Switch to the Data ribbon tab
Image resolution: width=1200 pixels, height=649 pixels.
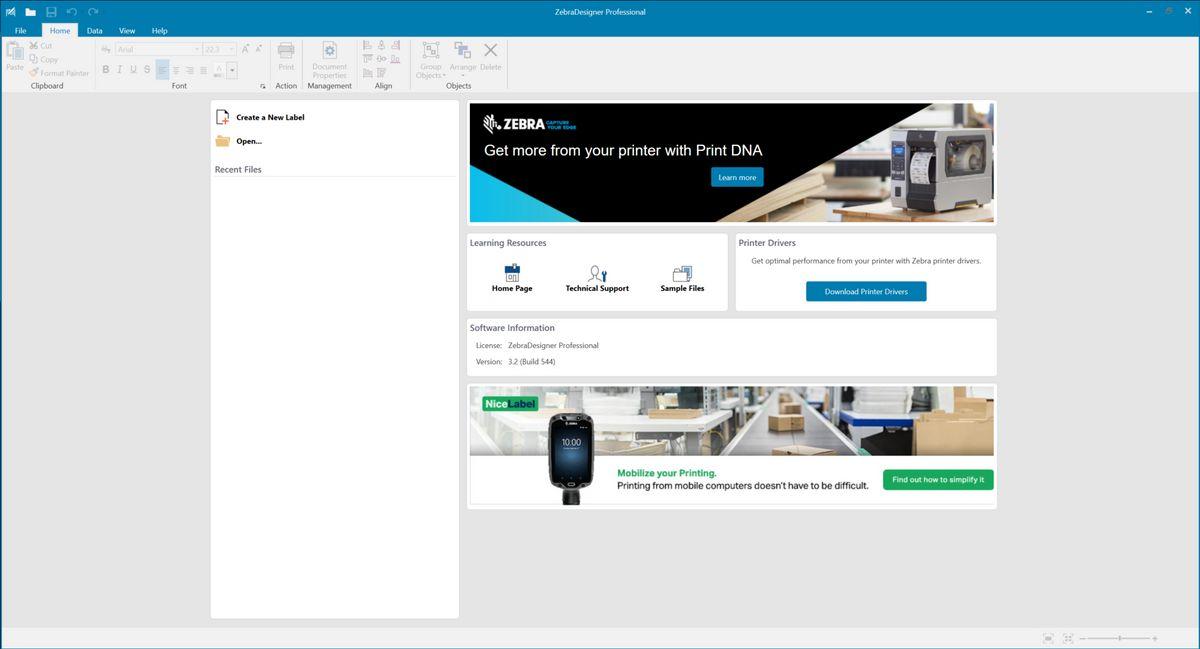94,31
